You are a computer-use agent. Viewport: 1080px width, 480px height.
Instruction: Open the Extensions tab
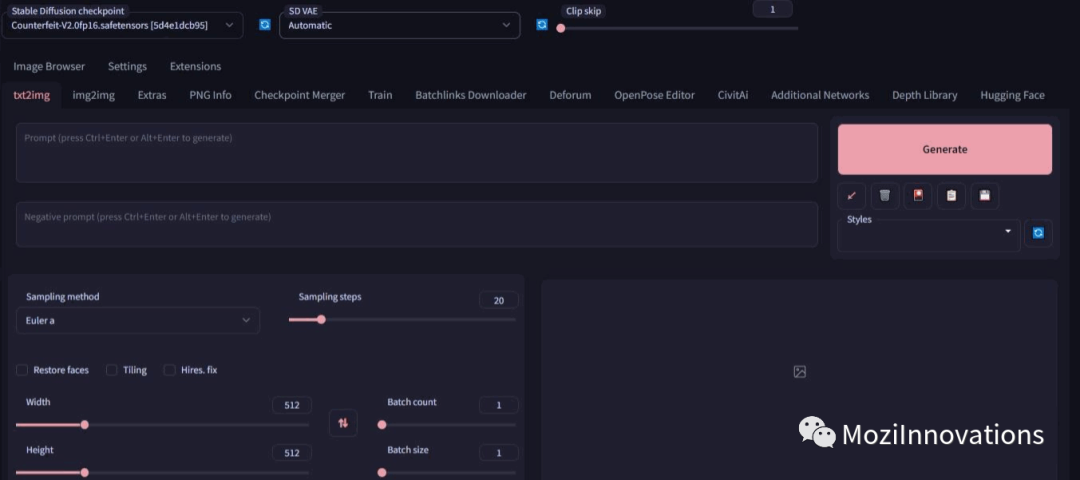[x=196, y=66]
